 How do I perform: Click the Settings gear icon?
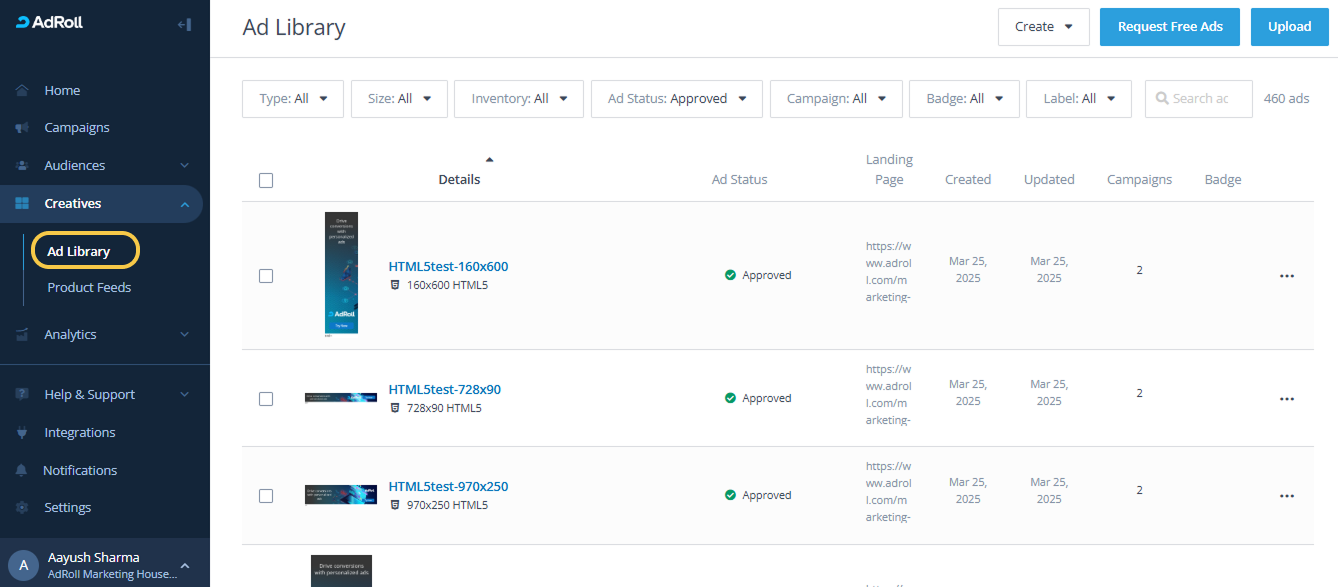coord(22,508)
